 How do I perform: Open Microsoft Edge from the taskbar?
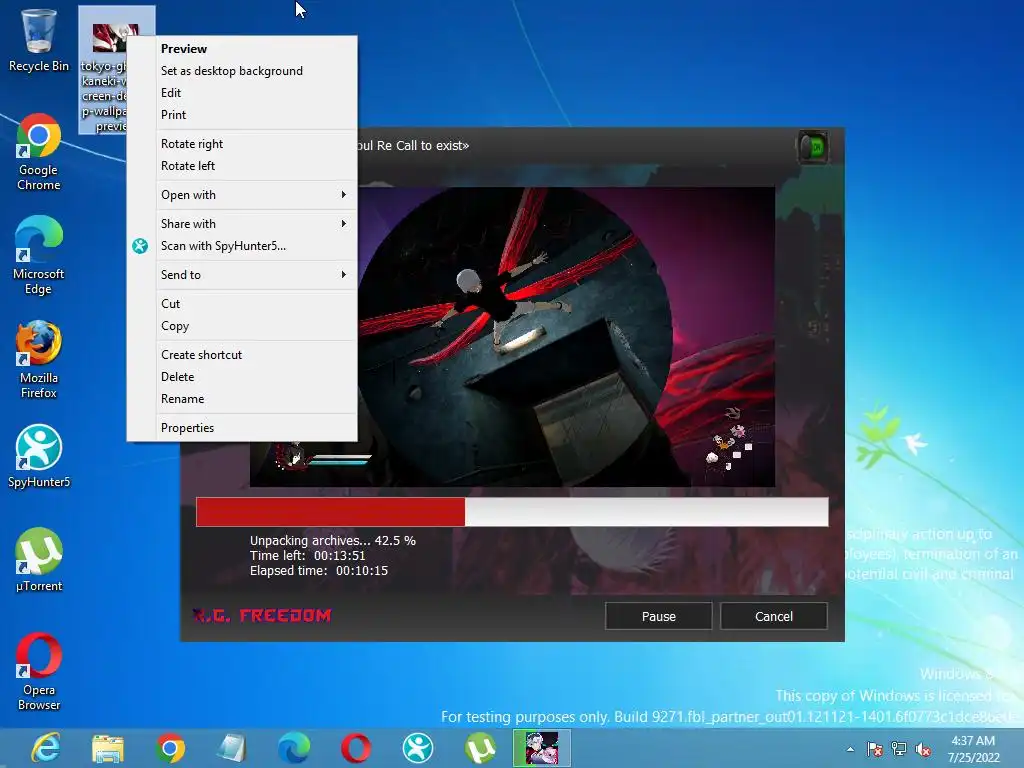(294, 748)
